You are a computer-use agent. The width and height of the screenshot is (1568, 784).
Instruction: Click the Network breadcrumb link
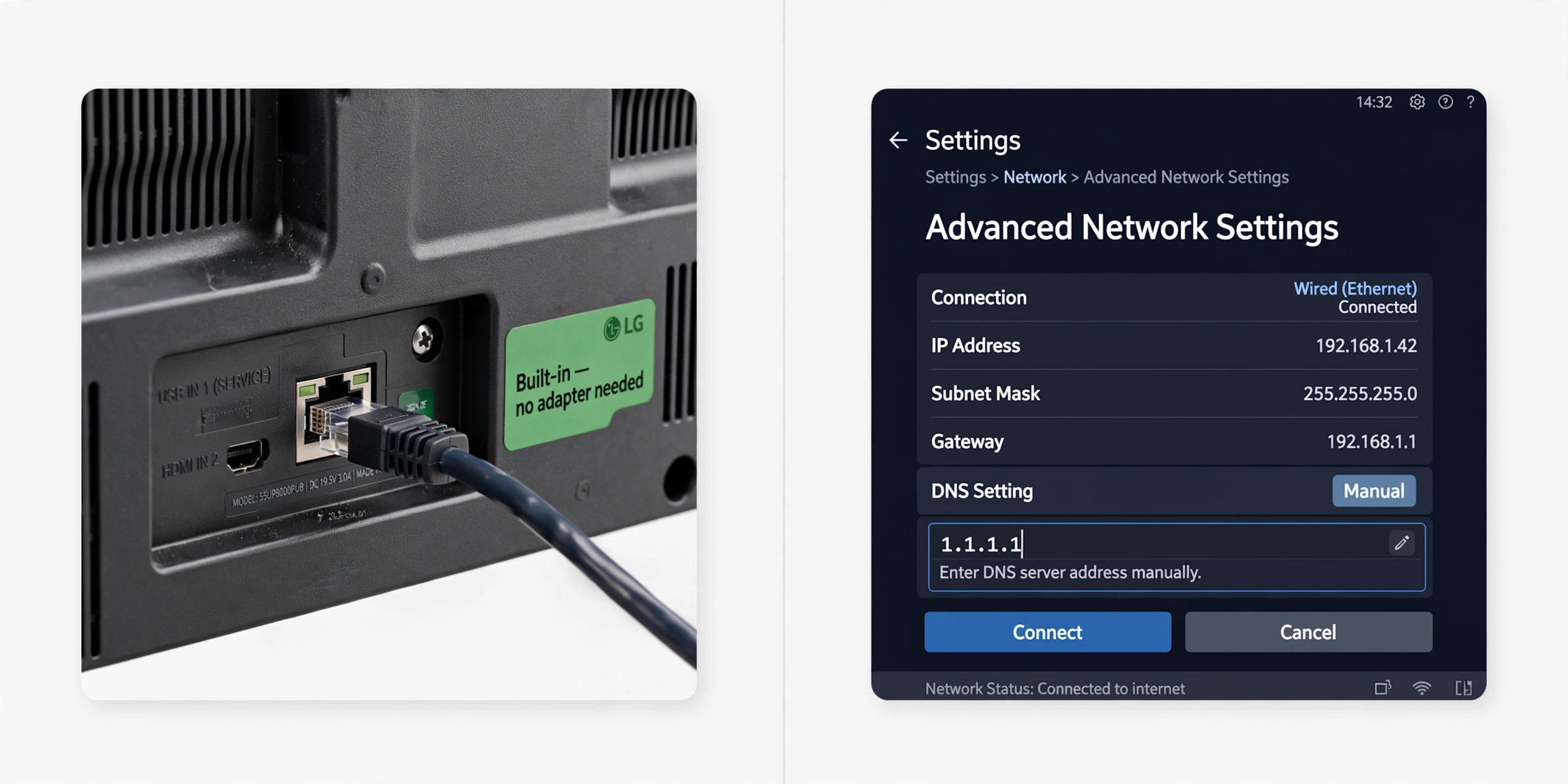(1035, 177)
